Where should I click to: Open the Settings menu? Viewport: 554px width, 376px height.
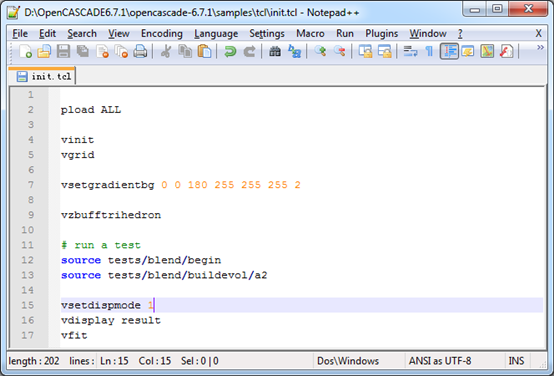point(267,34)
